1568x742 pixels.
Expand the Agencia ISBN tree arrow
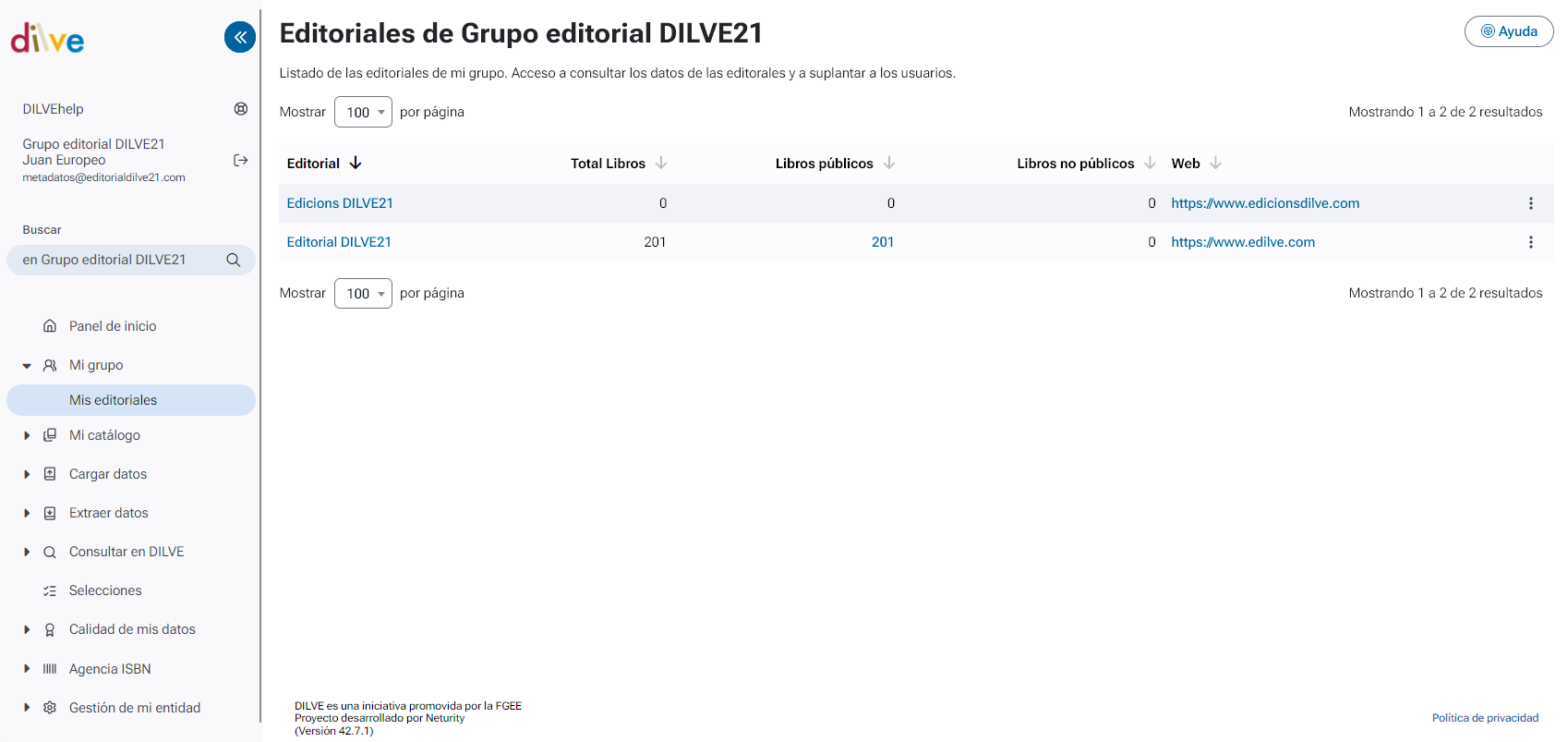click(x=27, y=669)
